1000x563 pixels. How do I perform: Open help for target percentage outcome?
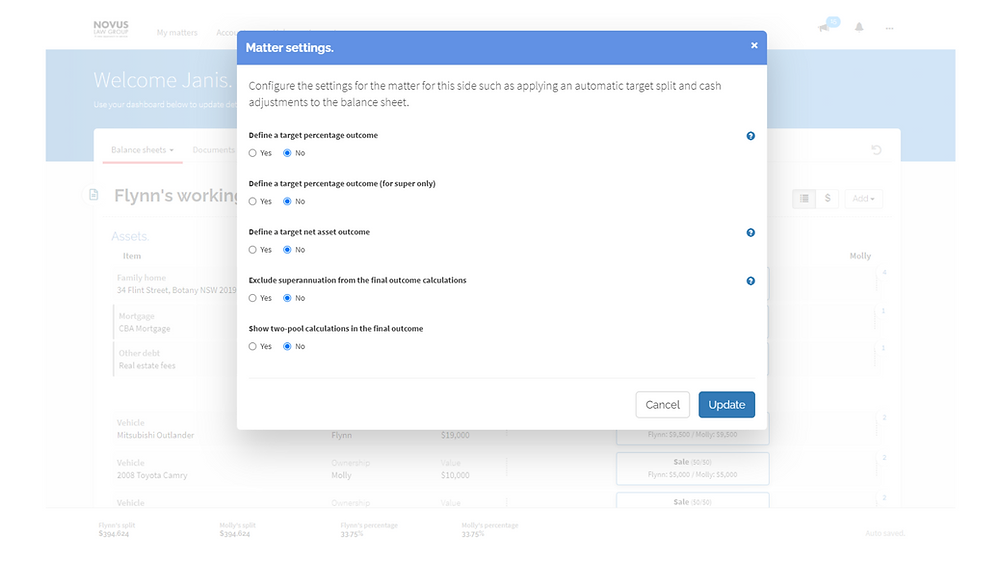pos(751,136)
